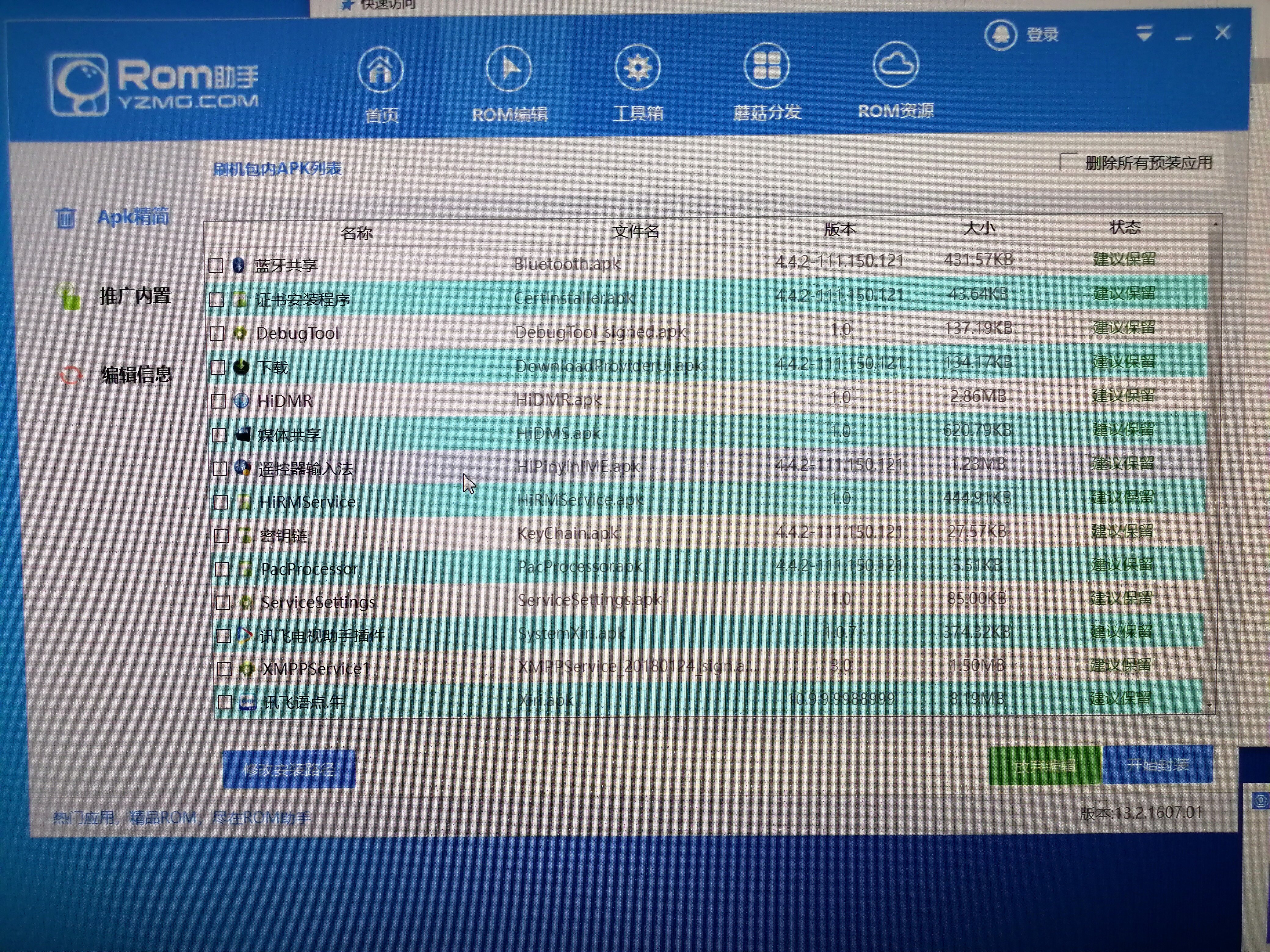The height and width of the screenshot is (952, 1270).
Task: Open the 首页 home icon
Action: pos(380,70)
